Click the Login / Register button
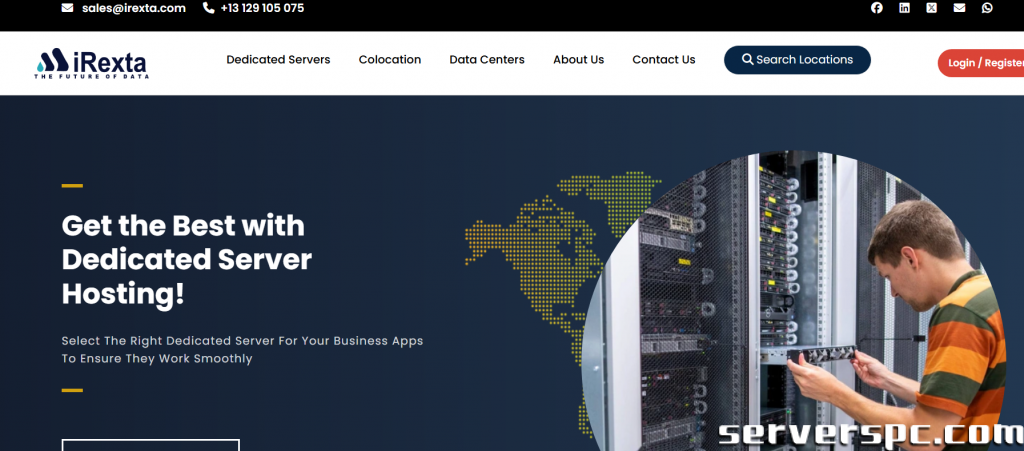 click(x=981, y=63)
